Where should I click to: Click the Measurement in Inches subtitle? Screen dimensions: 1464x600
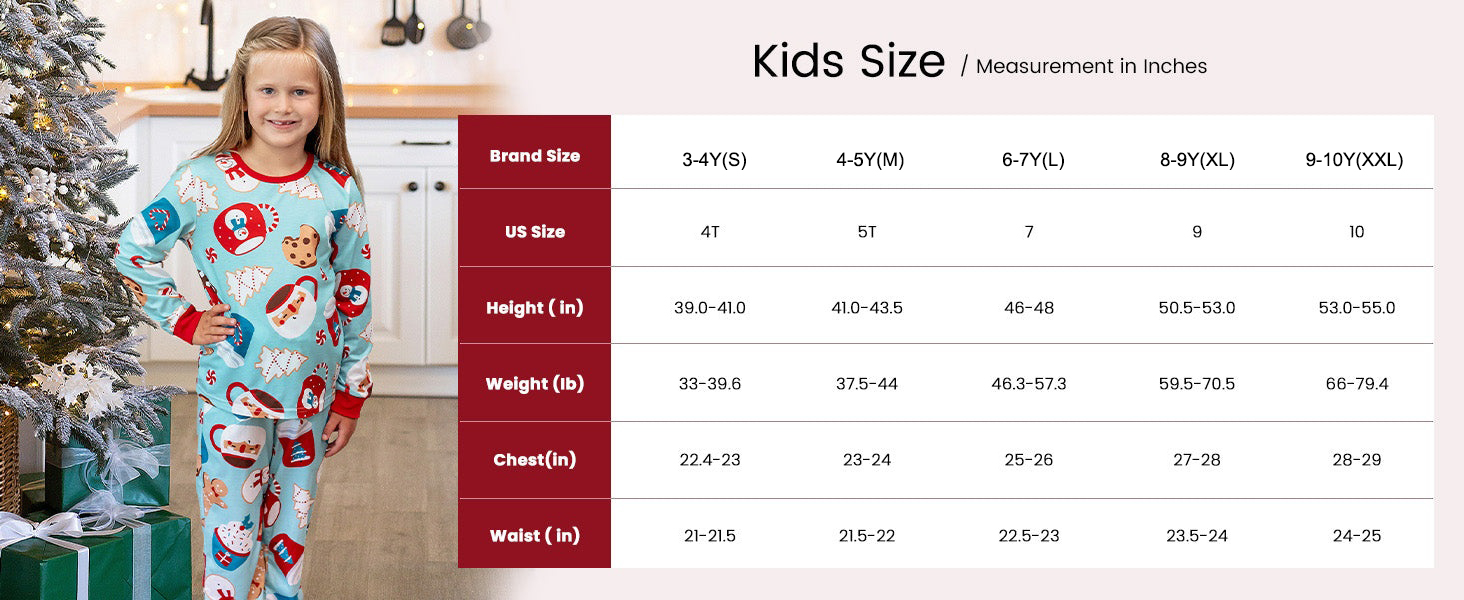pos(1091,67)
